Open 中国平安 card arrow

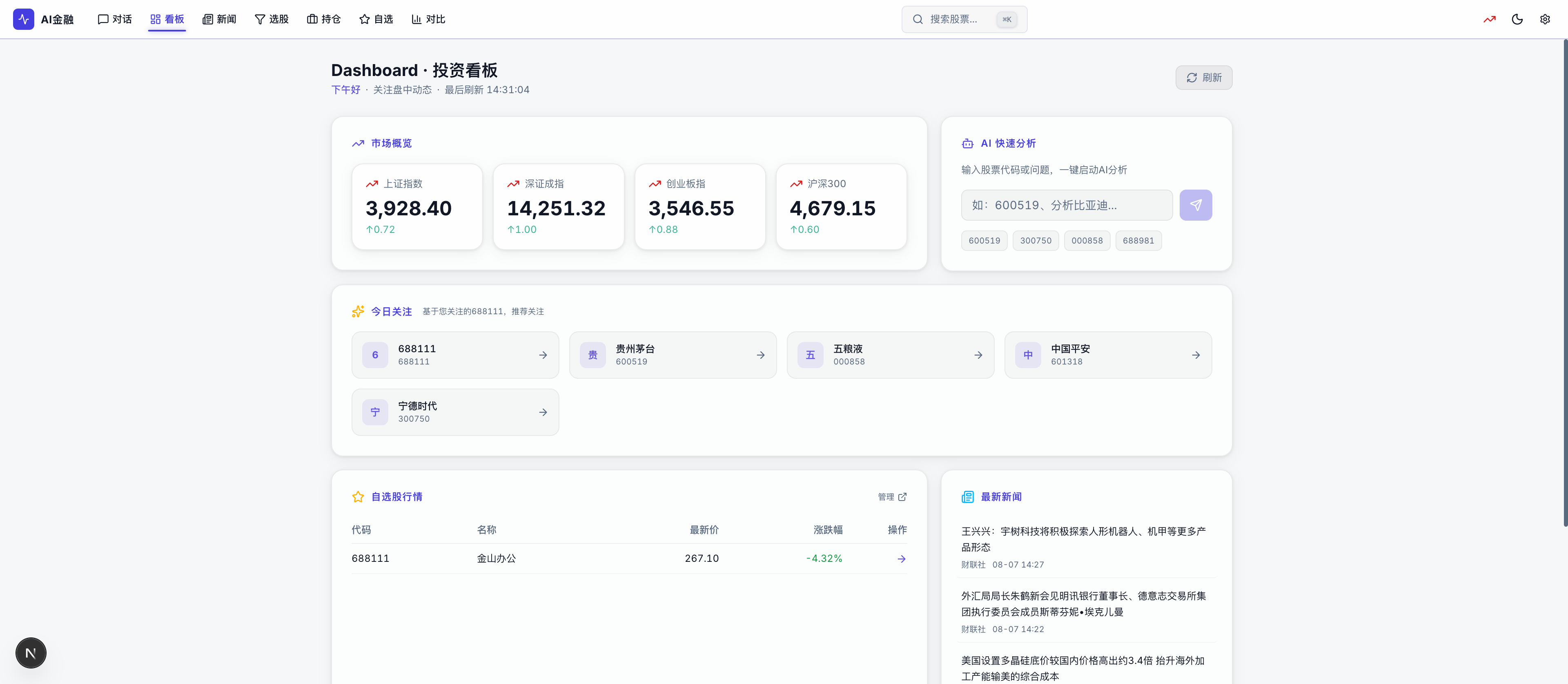tap(1196, 355)
